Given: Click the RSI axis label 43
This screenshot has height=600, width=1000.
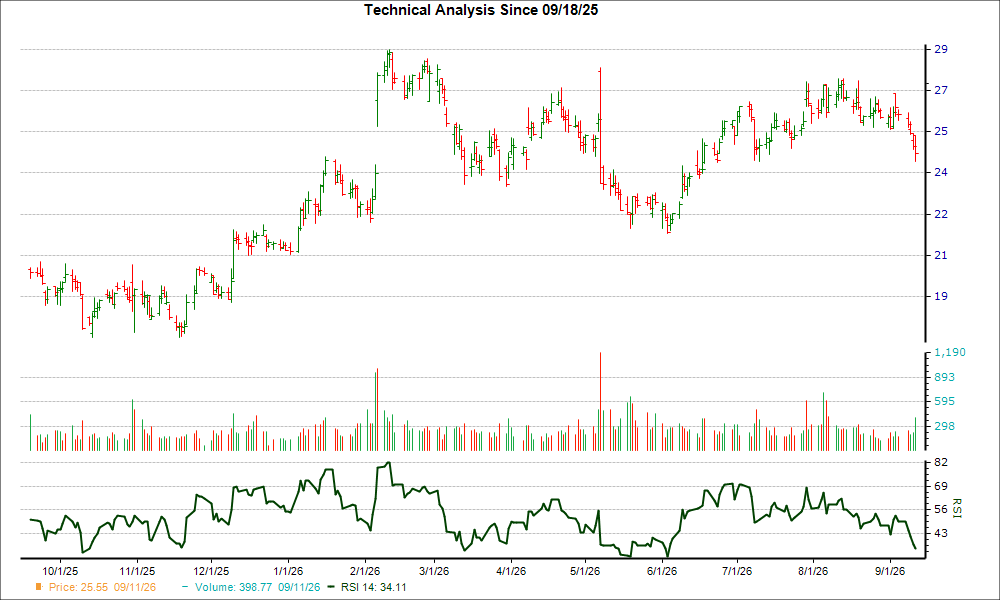Looking at the screenshot, I should [941, 533].
